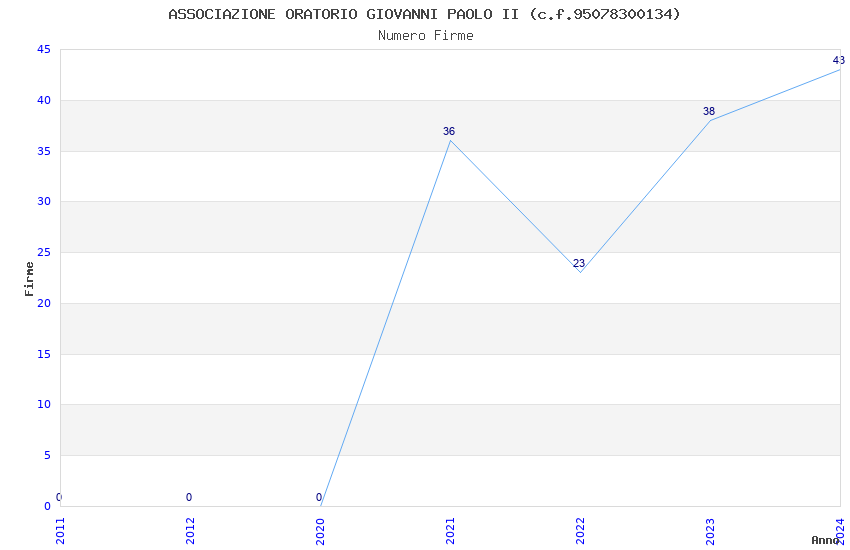Click the y-axis value 15
The height and width of the screenshot is (550, 850).
44,354
